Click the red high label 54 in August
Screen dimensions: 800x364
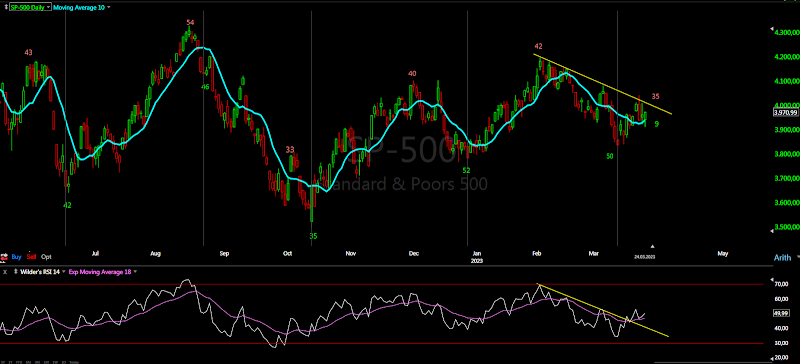click(190, 22)
